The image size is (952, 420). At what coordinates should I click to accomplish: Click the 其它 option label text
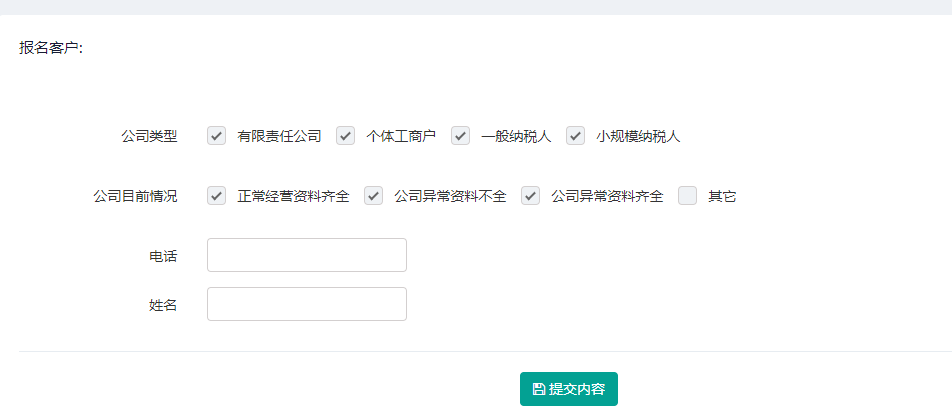click(722, 197)
